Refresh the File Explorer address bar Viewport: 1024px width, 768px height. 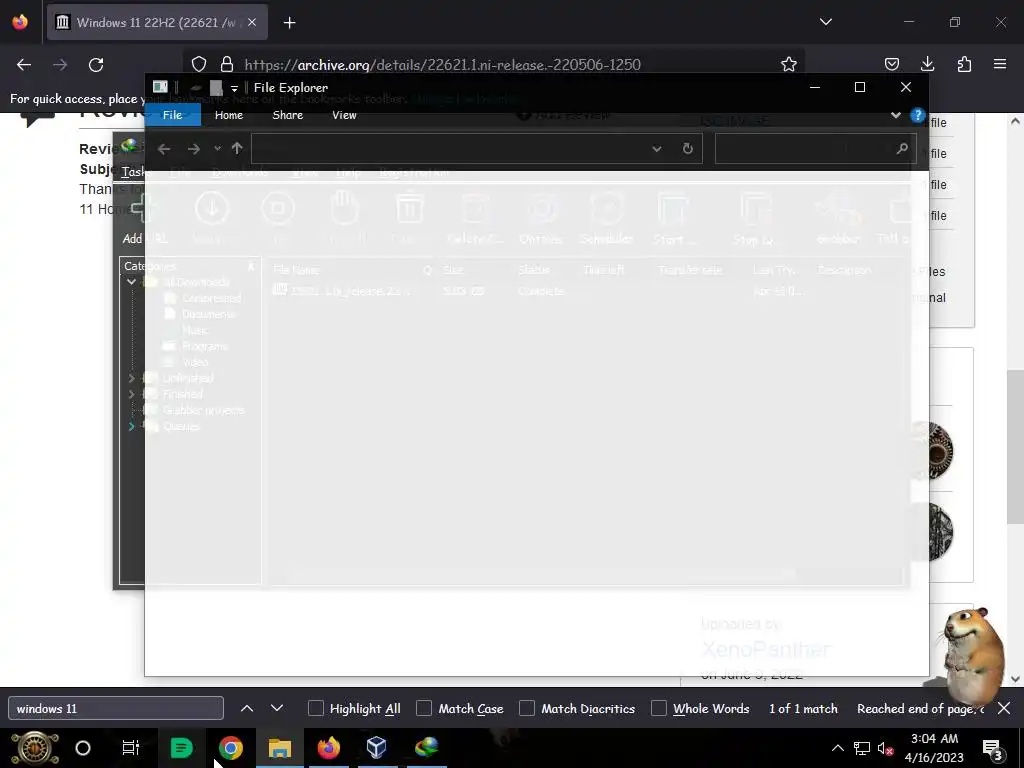point(688,148)
